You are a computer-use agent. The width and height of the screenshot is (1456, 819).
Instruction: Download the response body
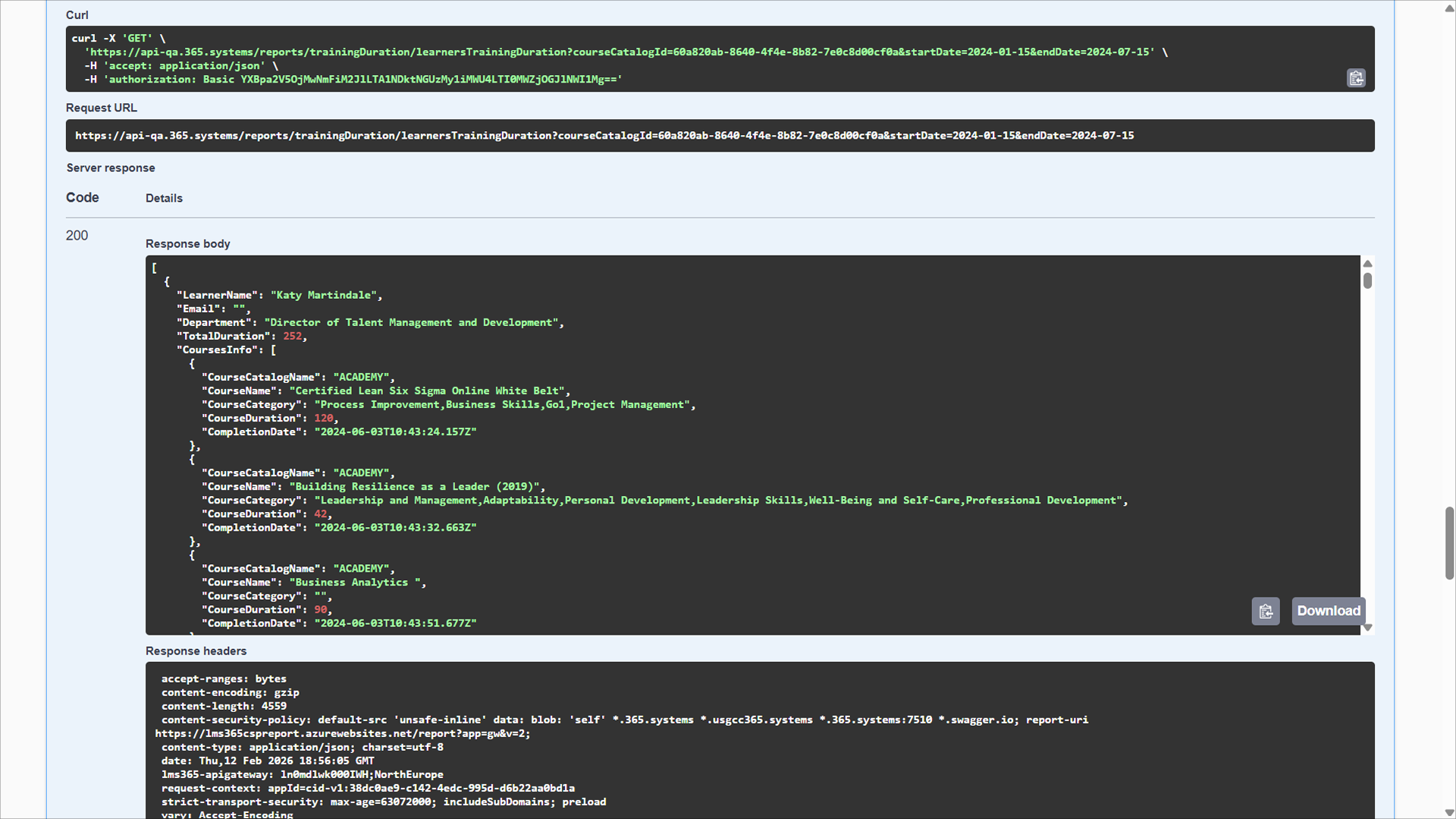tap(1328, 611)
